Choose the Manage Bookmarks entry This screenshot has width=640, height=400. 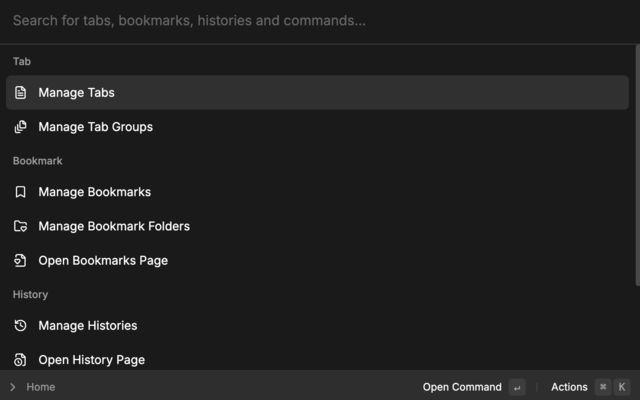94,192
